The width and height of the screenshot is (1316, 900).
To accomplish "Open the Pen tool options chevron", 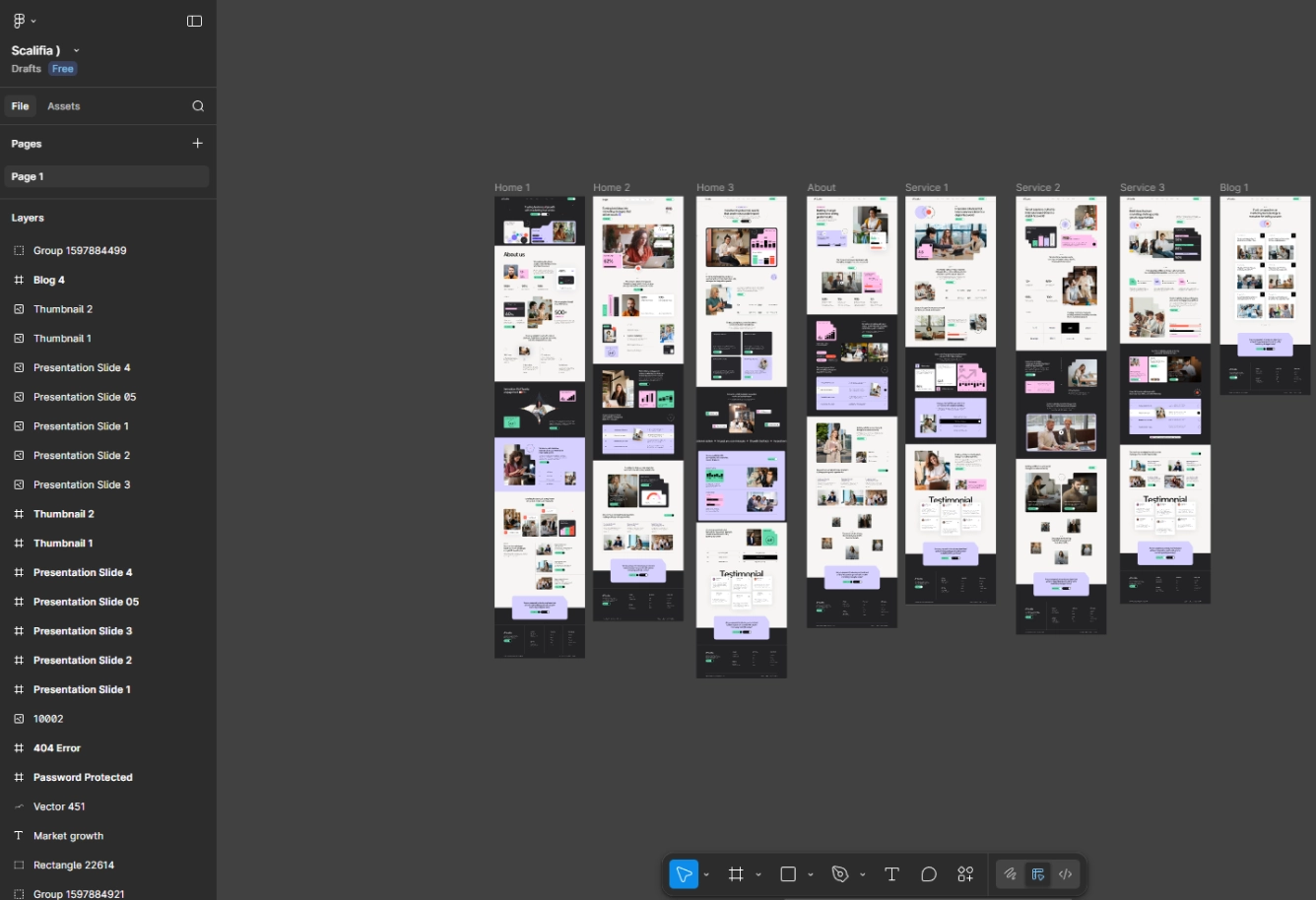I will [x=863, y=874].
